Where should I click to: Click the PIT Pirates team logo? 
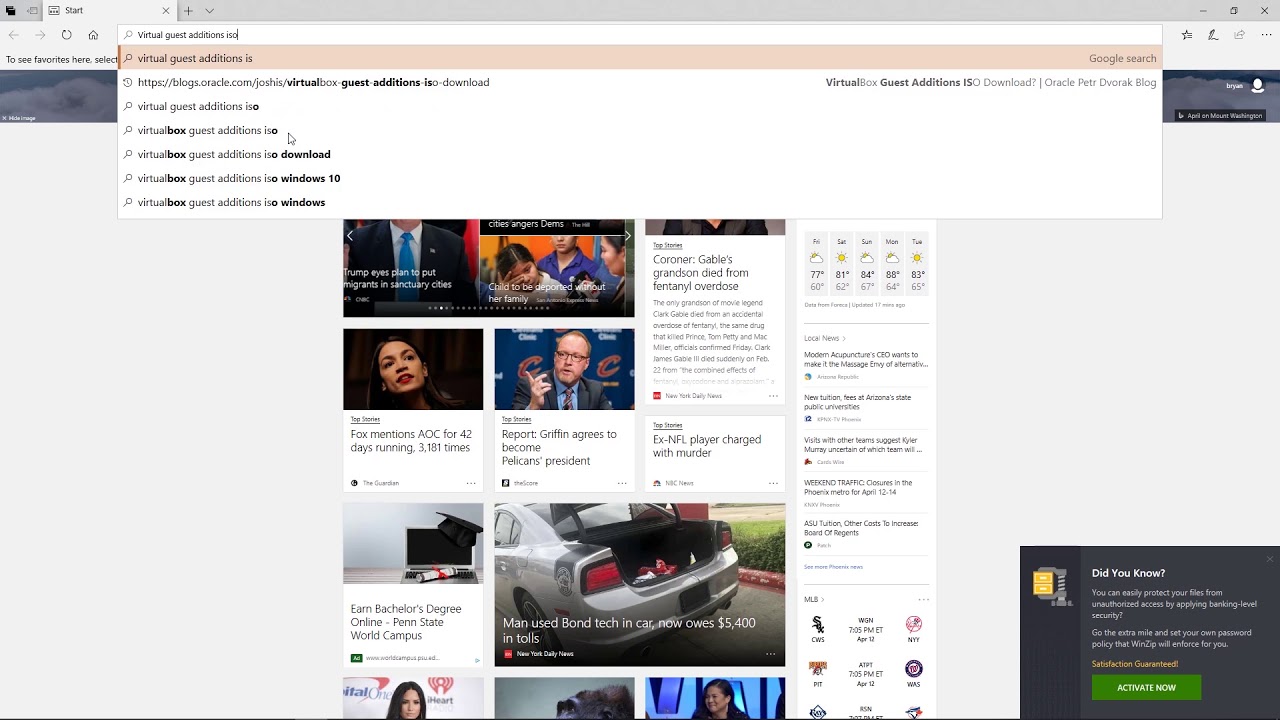818,669
